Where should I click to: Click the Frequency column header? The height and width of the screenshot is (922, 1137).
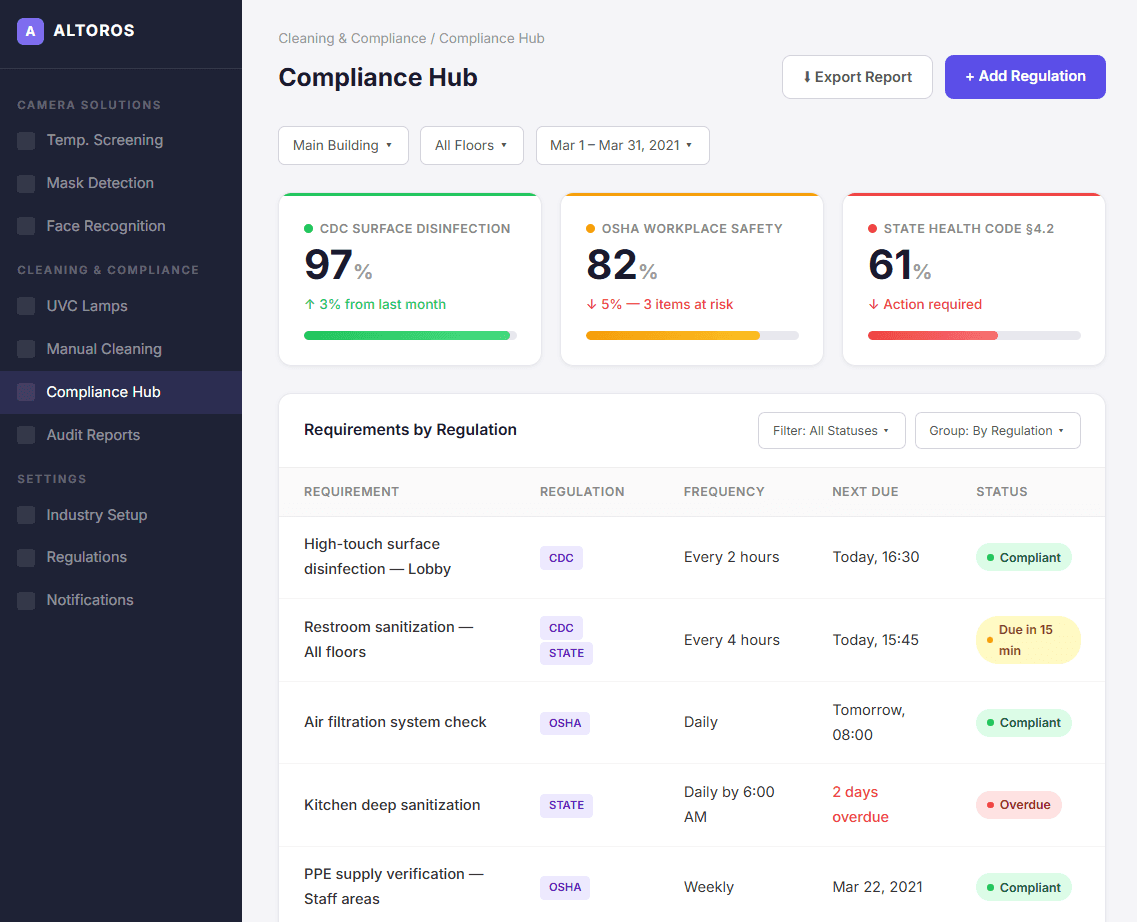(724, 491)
